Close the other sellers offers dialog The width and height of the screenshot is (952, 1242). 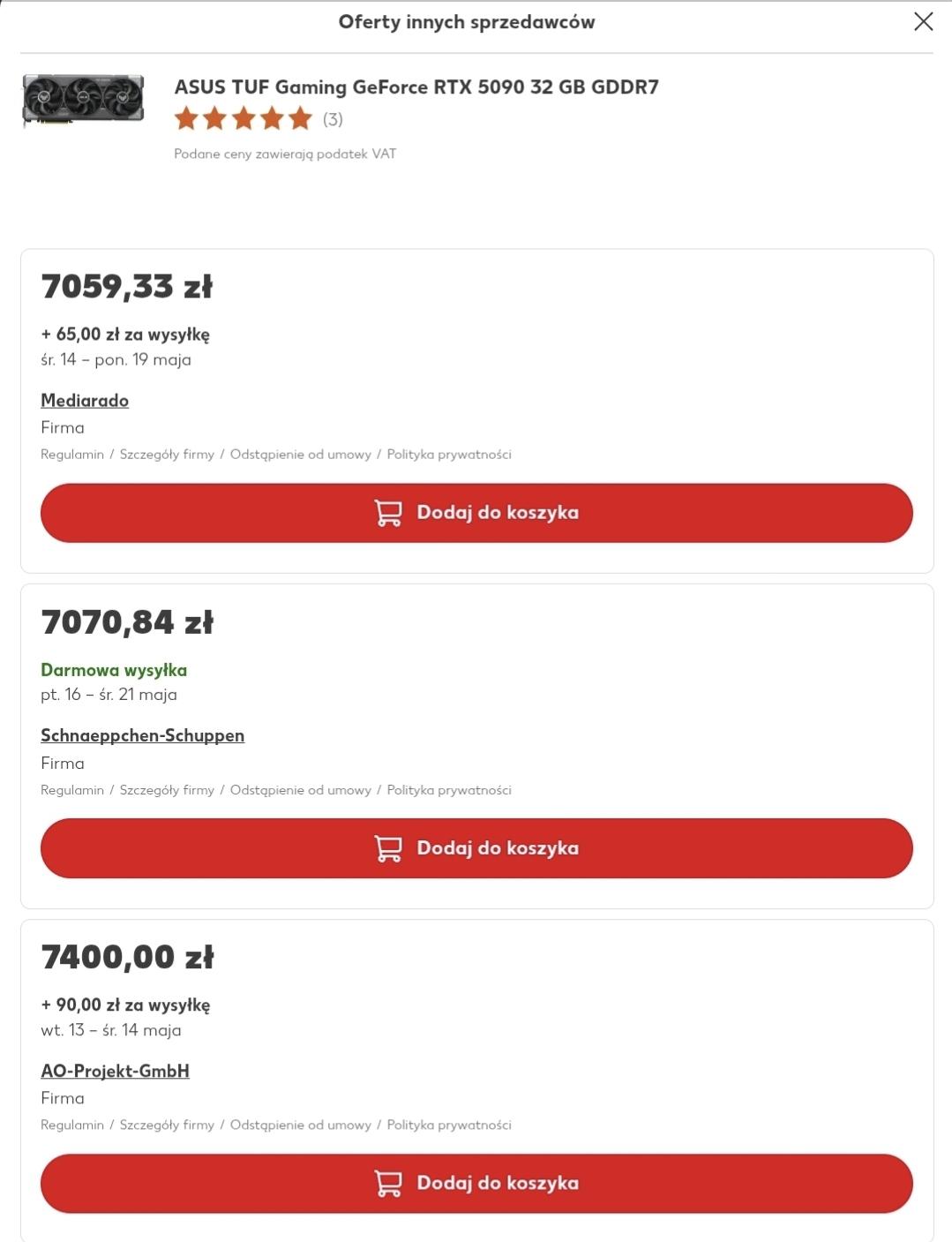point(923,22)
